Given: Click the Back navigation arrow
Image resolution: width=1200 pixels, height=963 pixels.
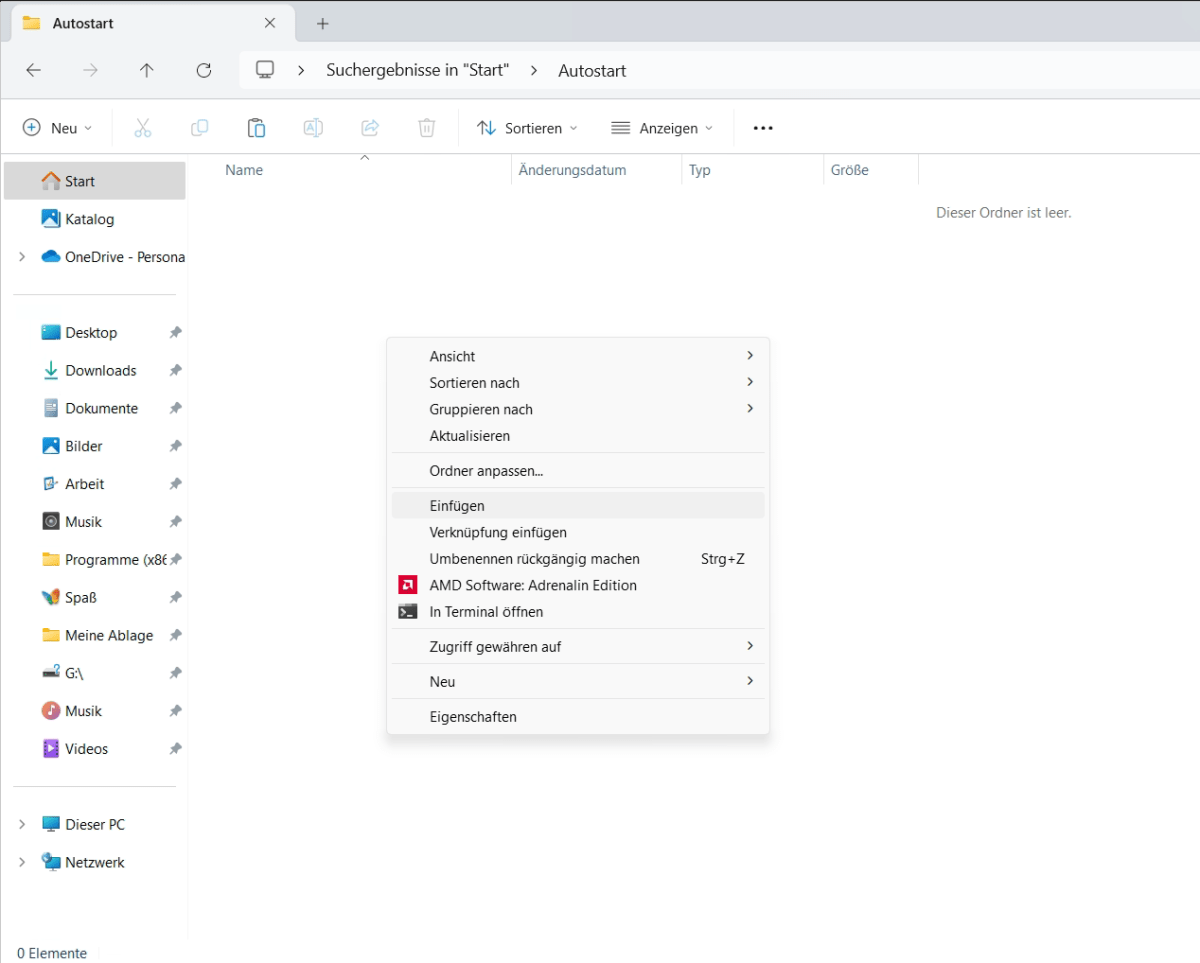Looking at the screenshot, I should [33, 70].
